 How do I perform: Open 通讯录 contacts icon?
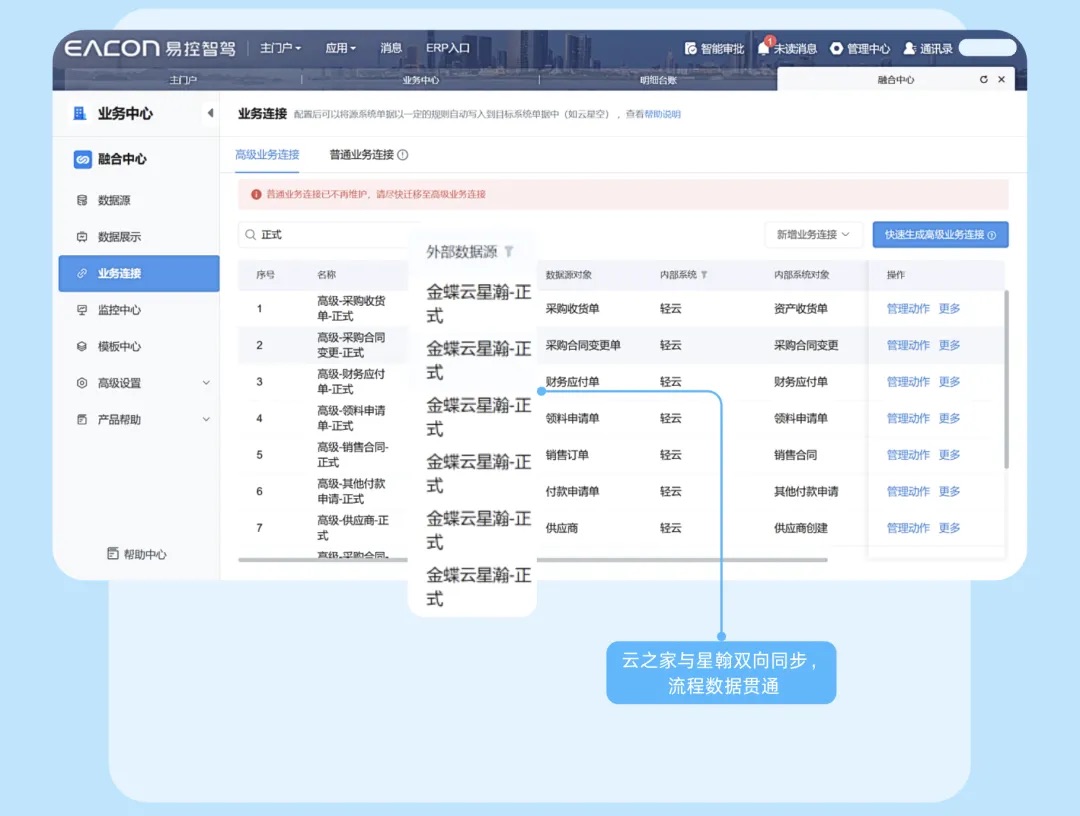[910, 48]
